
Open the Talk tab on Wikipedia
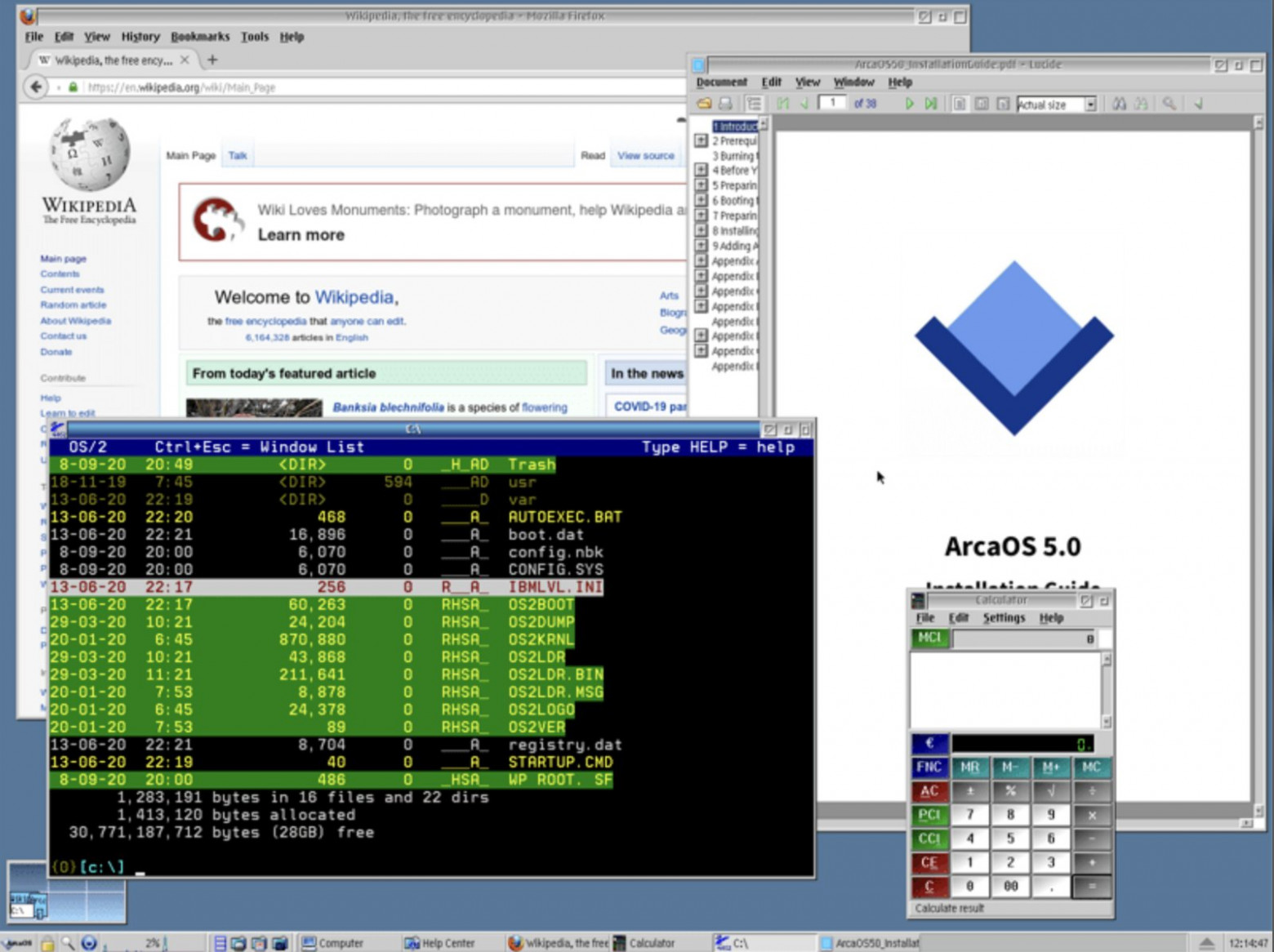(x=238, y=156)
